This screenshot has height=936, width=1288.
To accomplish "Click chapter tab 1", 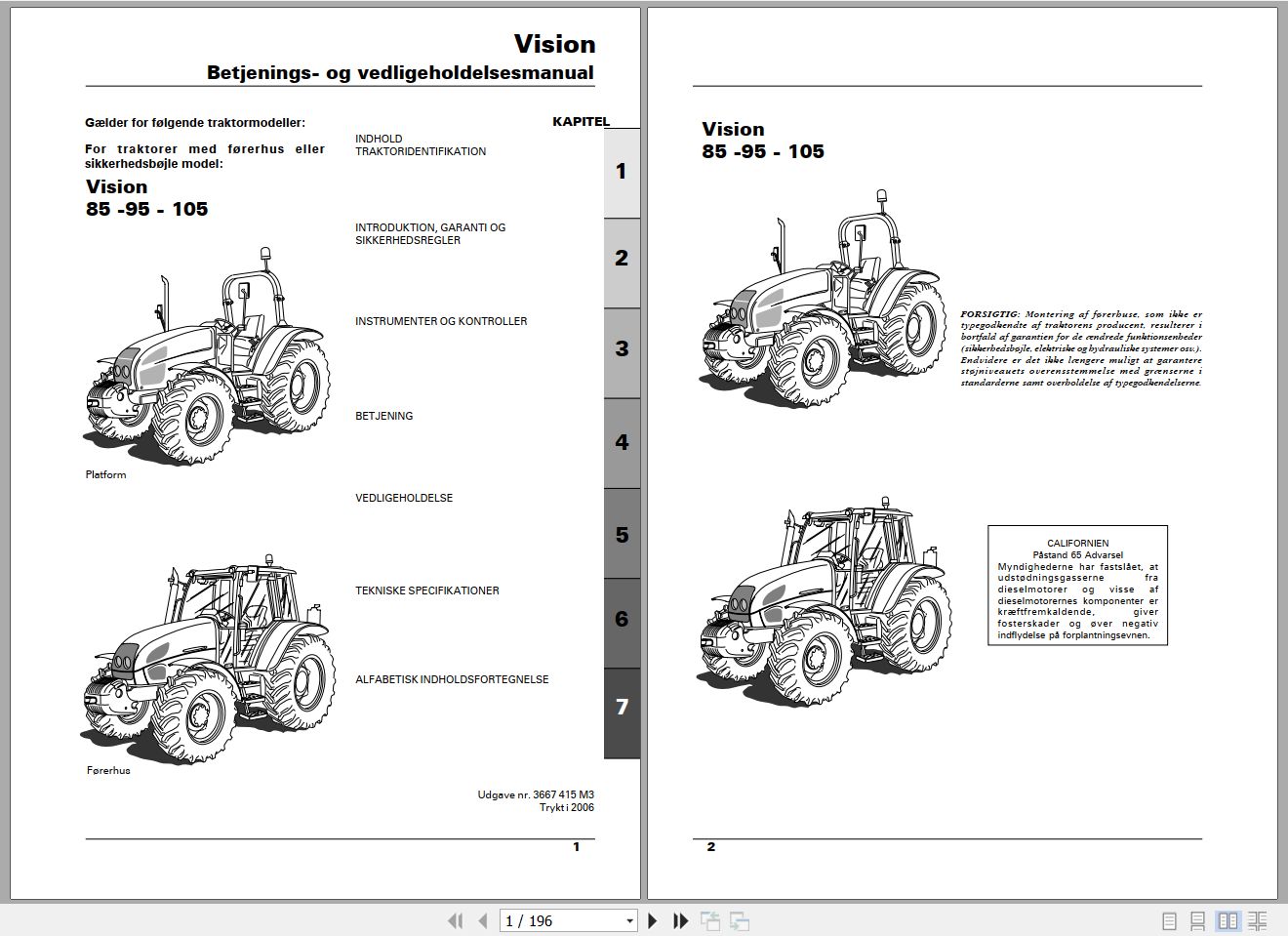I will [x=622, y=173].
